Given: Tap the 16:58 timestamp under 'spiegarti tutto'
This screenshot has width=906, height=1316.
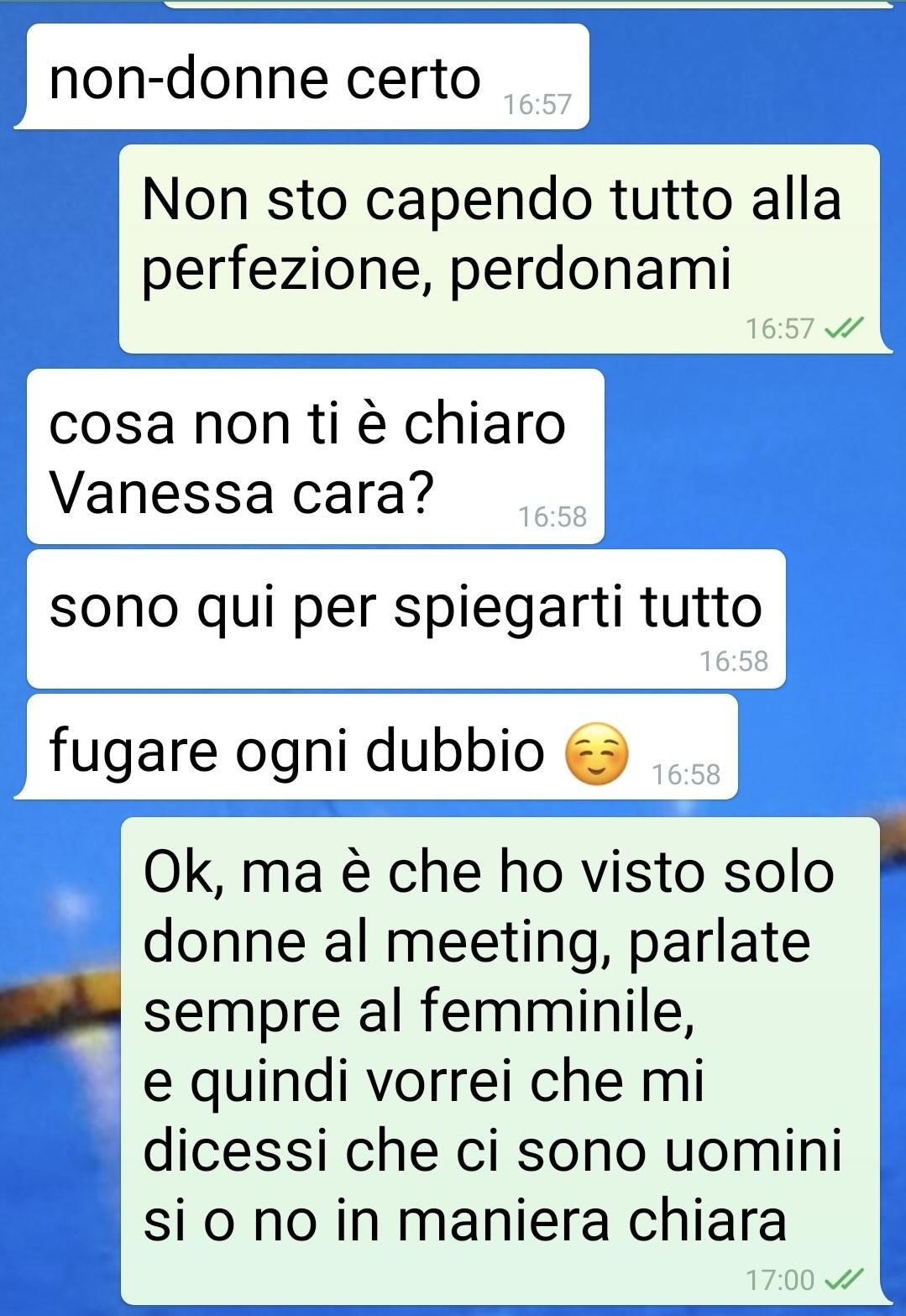Looking at the screenshot, I should click(734, 662).
